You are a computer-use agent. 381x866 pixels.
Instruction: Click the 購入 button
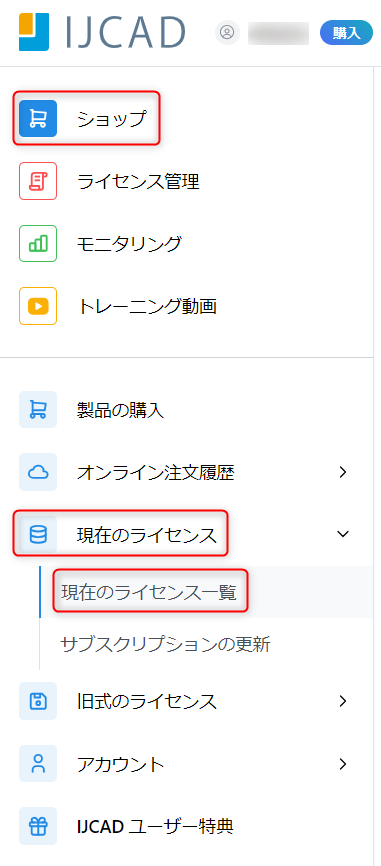[346, 33]
